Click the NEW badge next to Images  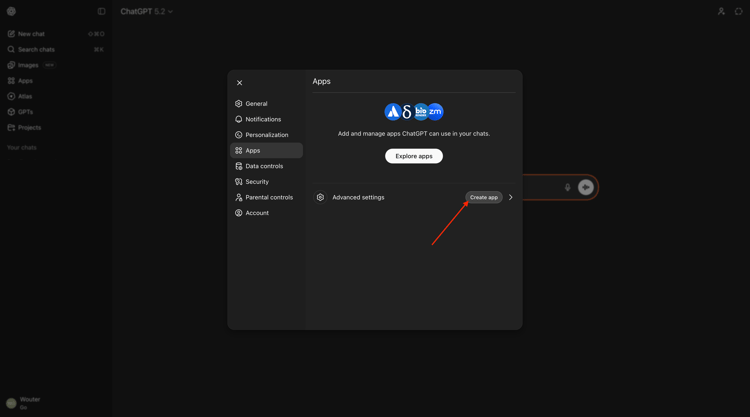49,65
